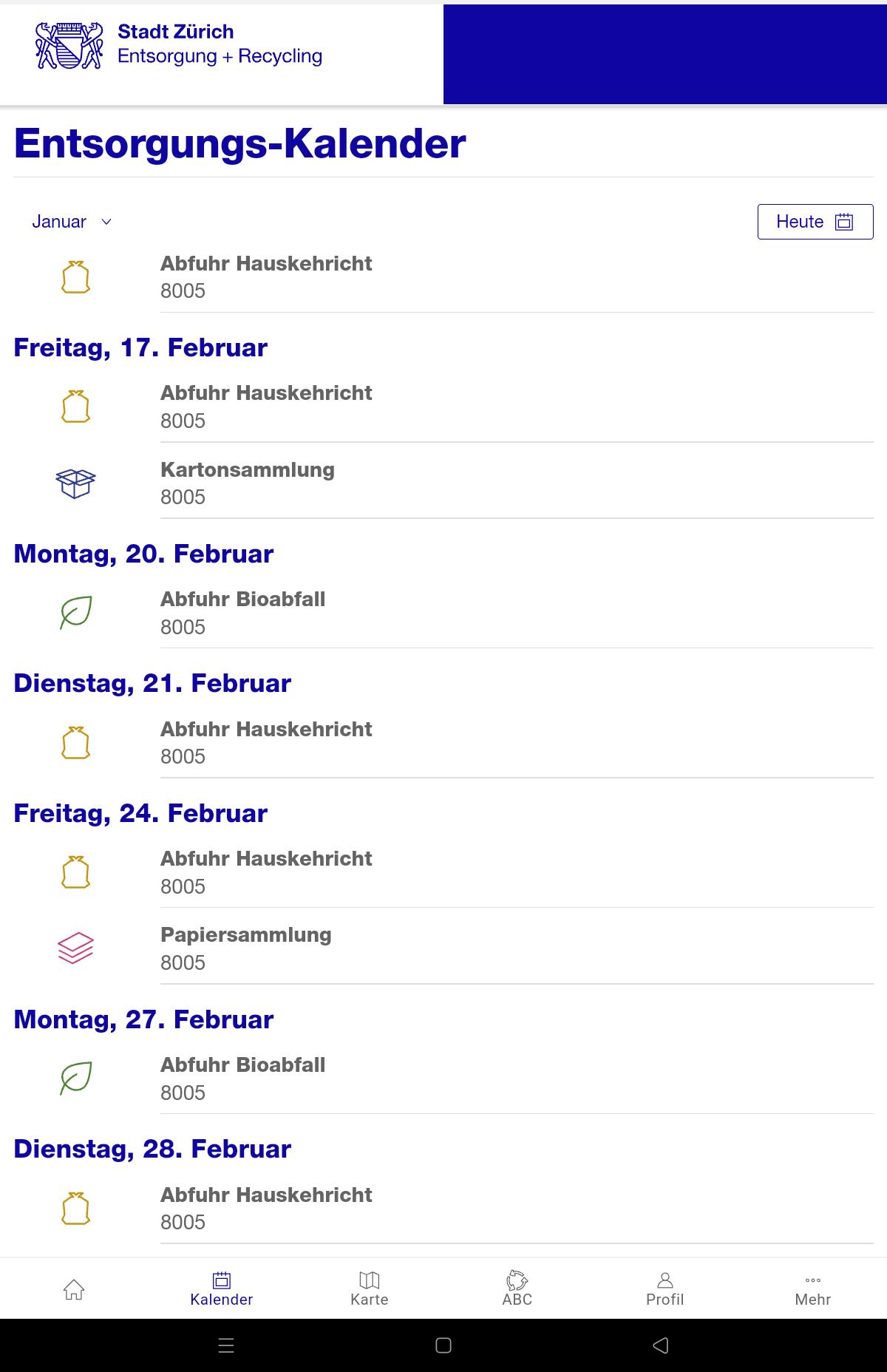
Task: Open Abfuhr Hauskehricht entry on 28. Februar
Action: pyautogui.click(x=443, y=1209)
